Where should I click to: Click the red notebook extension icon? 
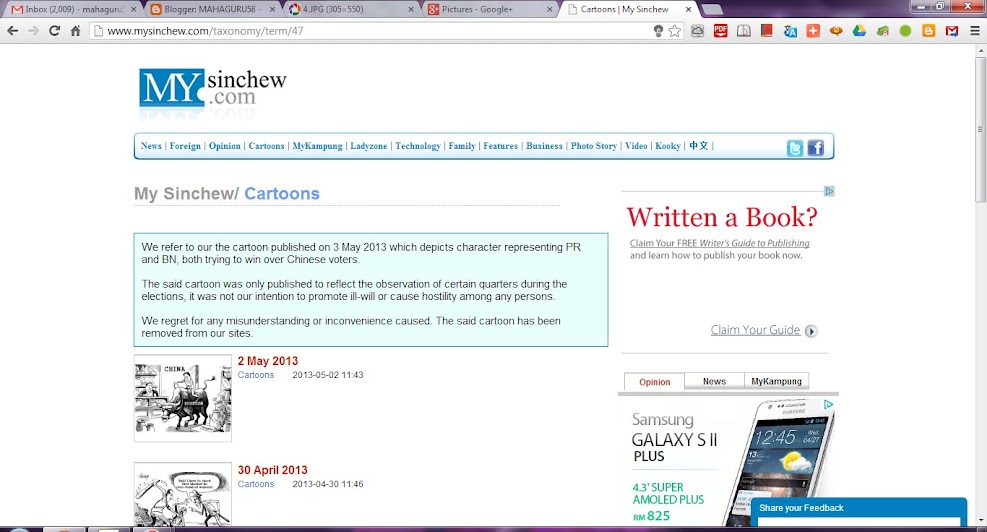click(767, 31)
